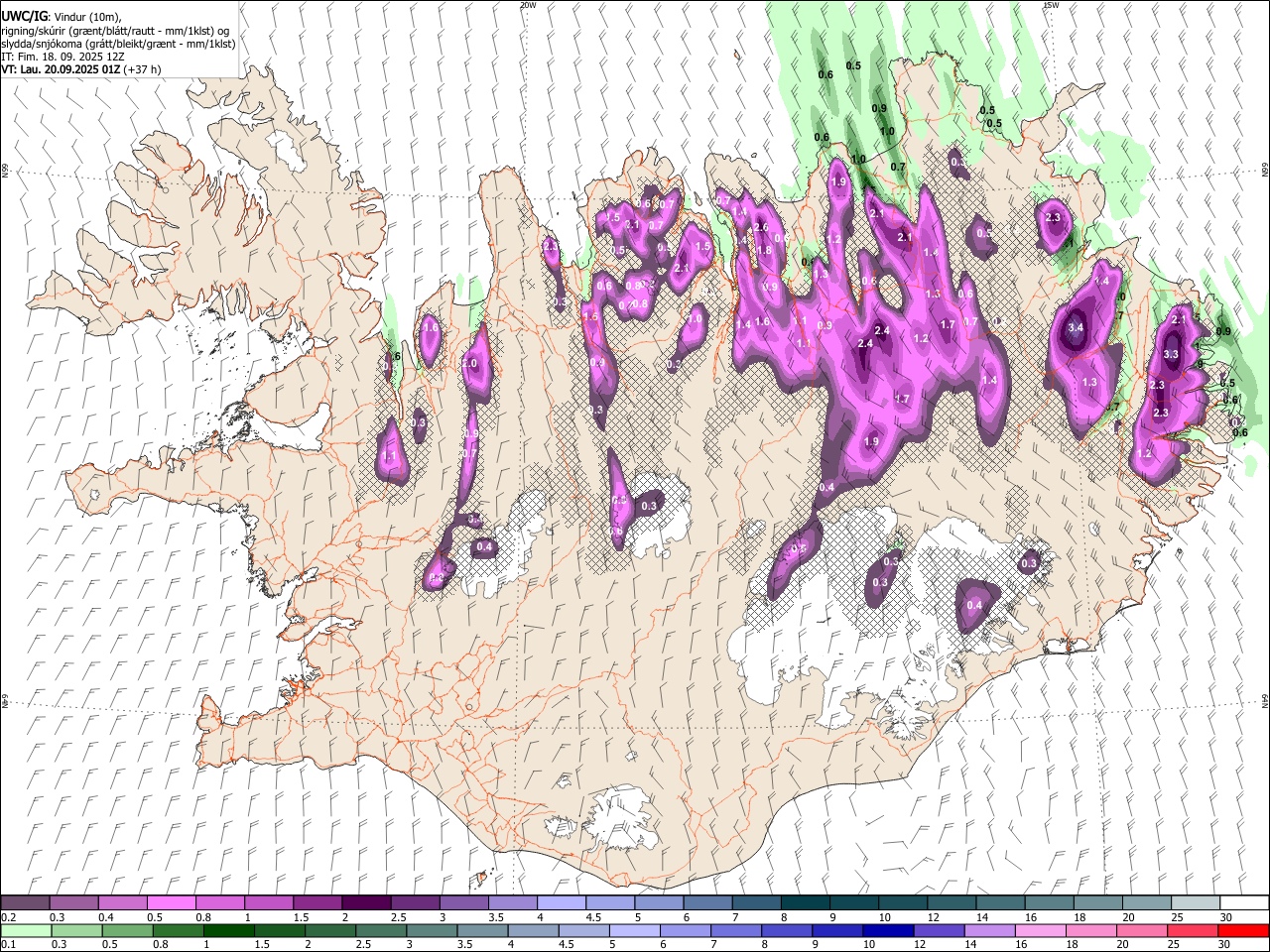Click the '0.2' label in the upper legend row
This screenshot has width=1270, height=952.
[x=9, y=917]
